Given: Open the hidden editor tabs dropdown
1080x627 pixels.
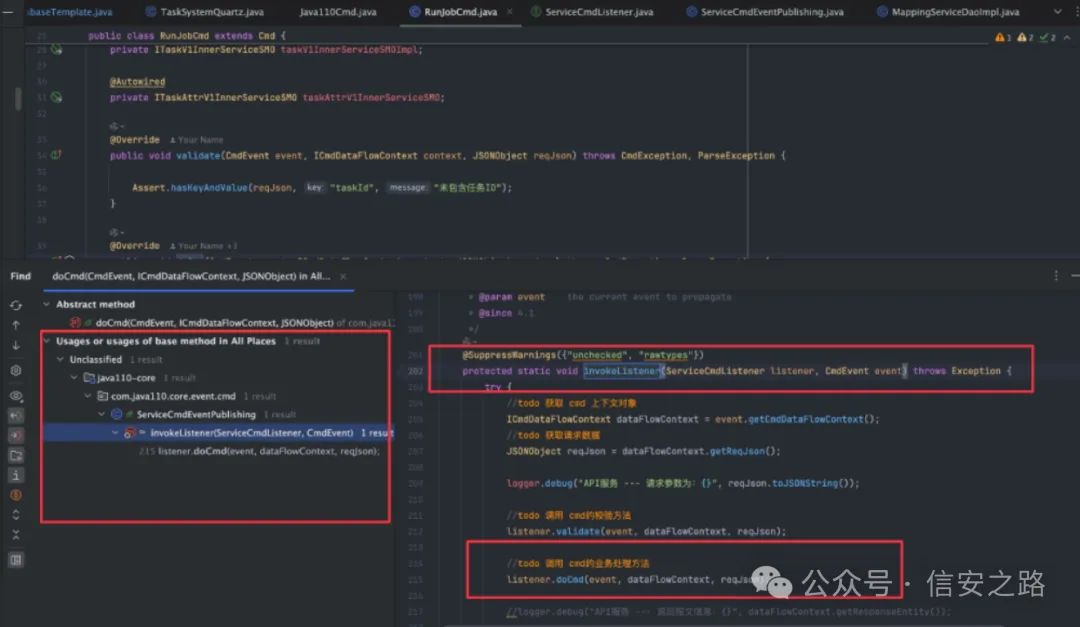Looking at the screenshot, I should coord(1058,12).
